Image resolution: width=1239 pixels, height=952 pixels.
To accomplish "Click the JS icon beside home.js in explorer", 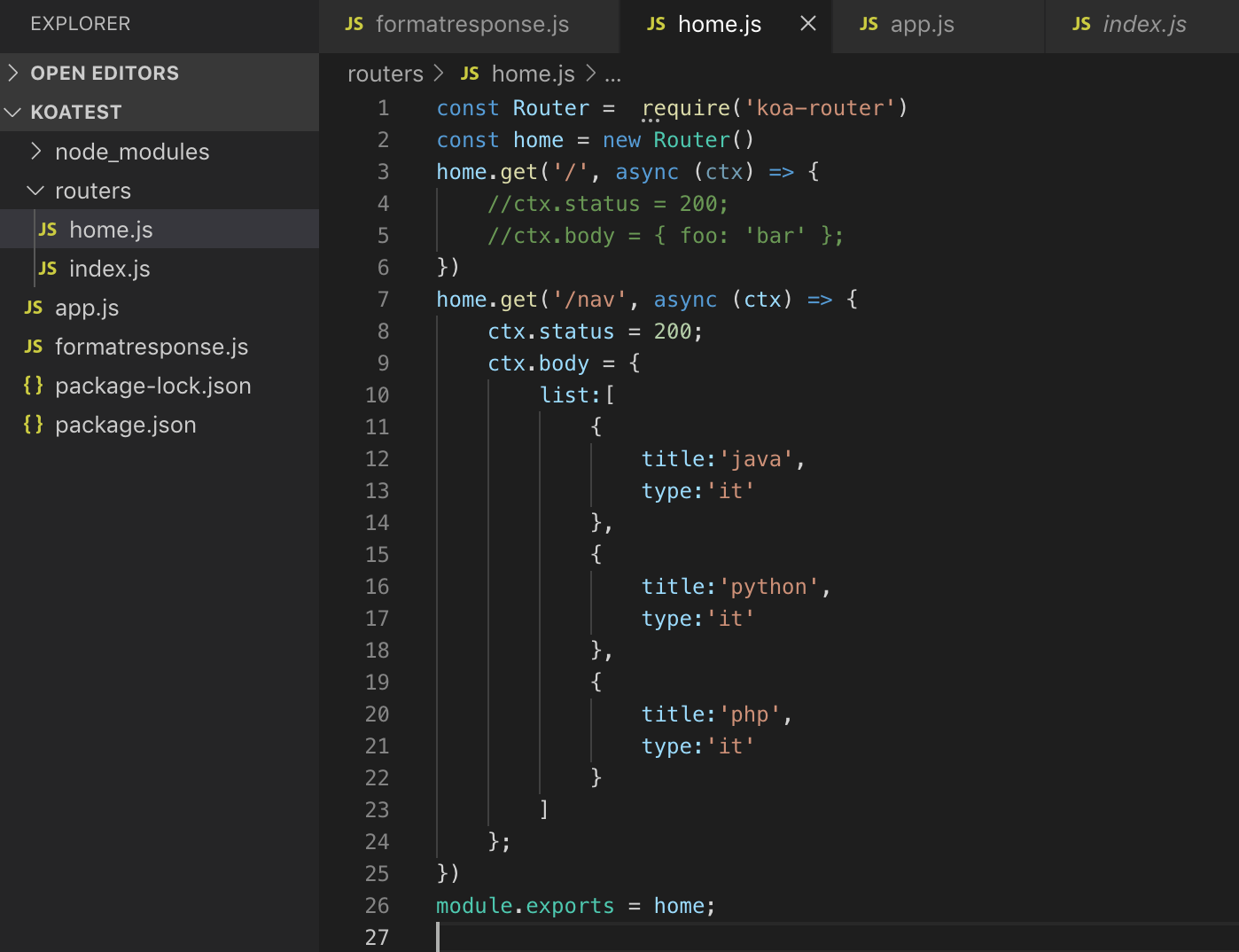I will 48,230.
